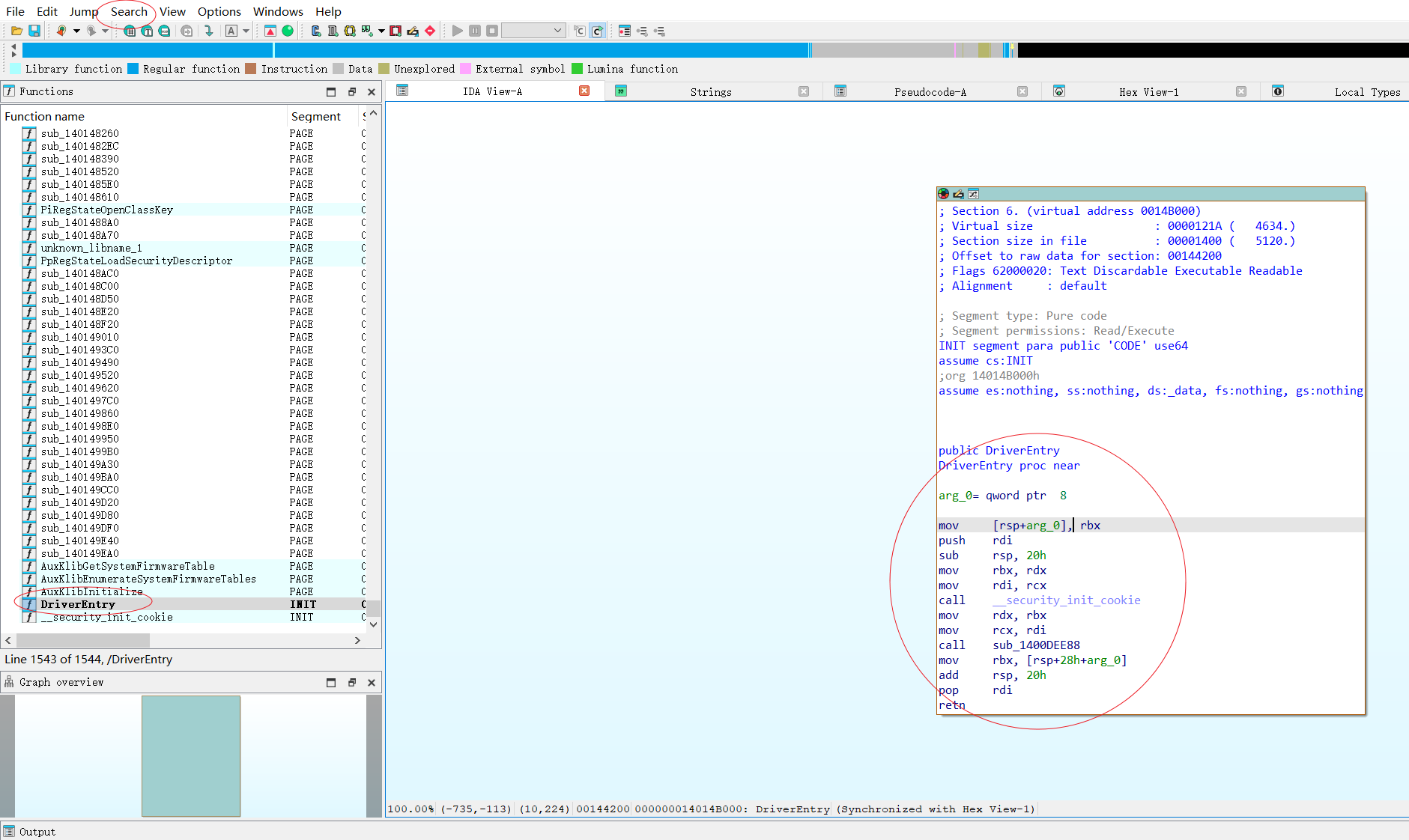Viewport: 1409px width, 840px height.
Task: Open the File menu
Action: pos(15,11)
